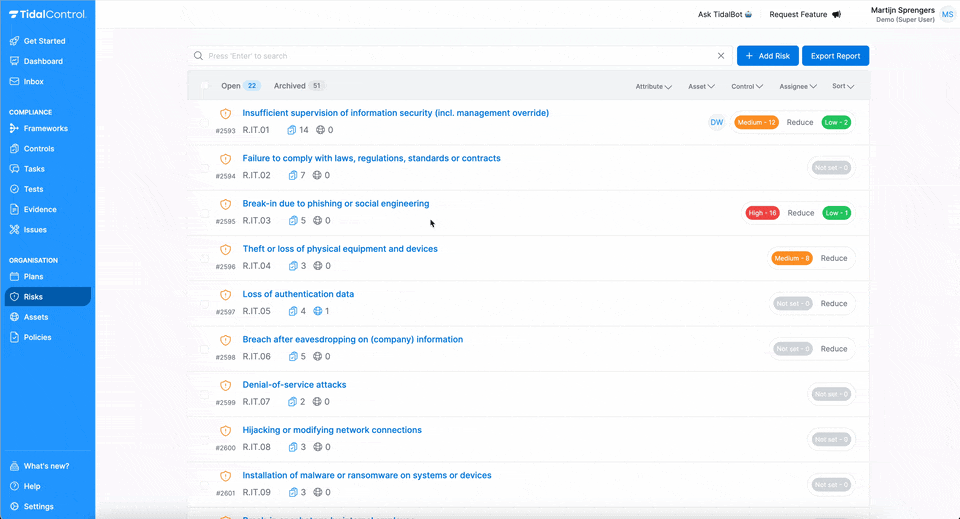This screenshot has height=519, width=960.
Task: Click linked assets globe icon on R.IT.05
Action: [317, 311]
